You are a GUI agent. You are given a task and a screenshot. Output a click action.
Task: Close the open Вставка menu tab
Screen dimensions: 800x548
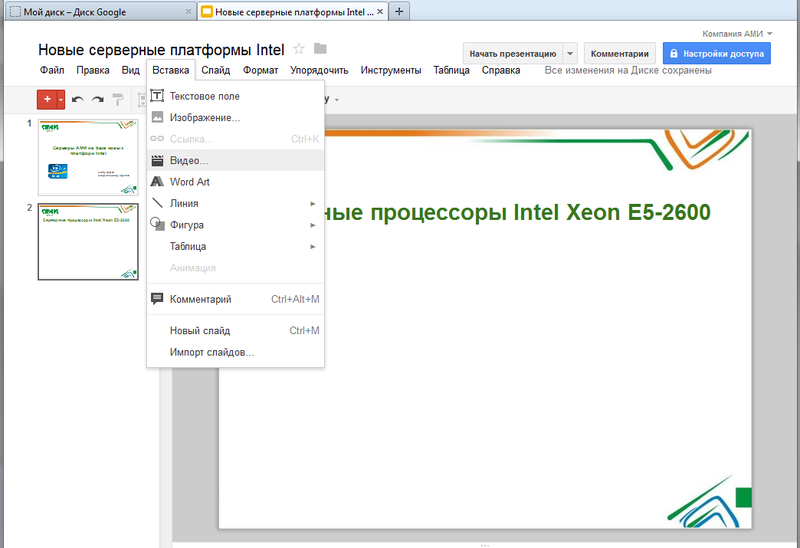click(x=171, y=70)
